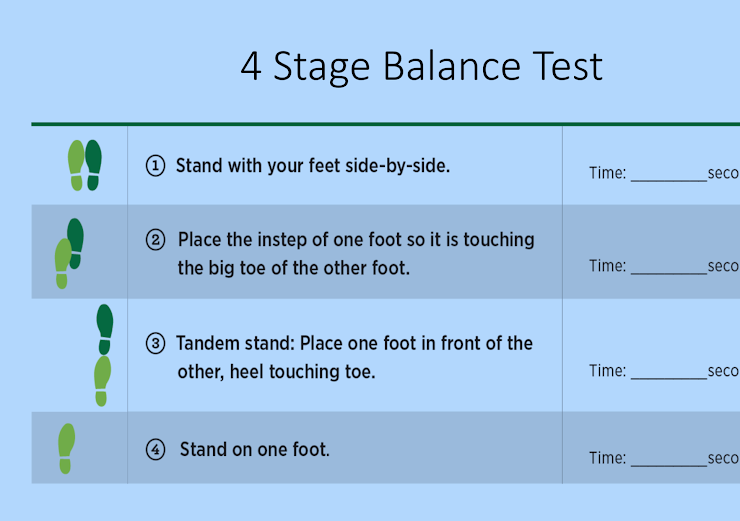
Task: Click the side-by-side feet icon
Action: coord(85,165)
